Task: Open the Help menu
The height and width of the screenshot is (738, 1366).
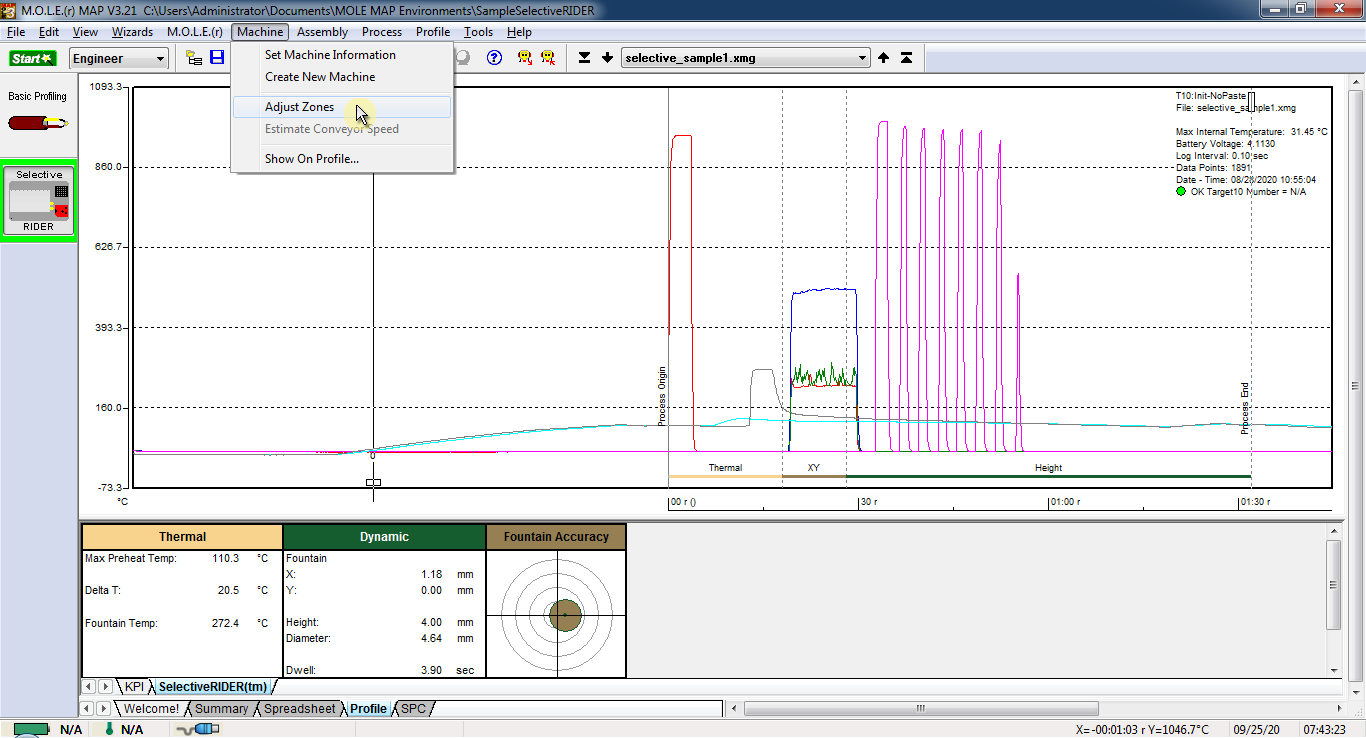Action: (519, 32)
